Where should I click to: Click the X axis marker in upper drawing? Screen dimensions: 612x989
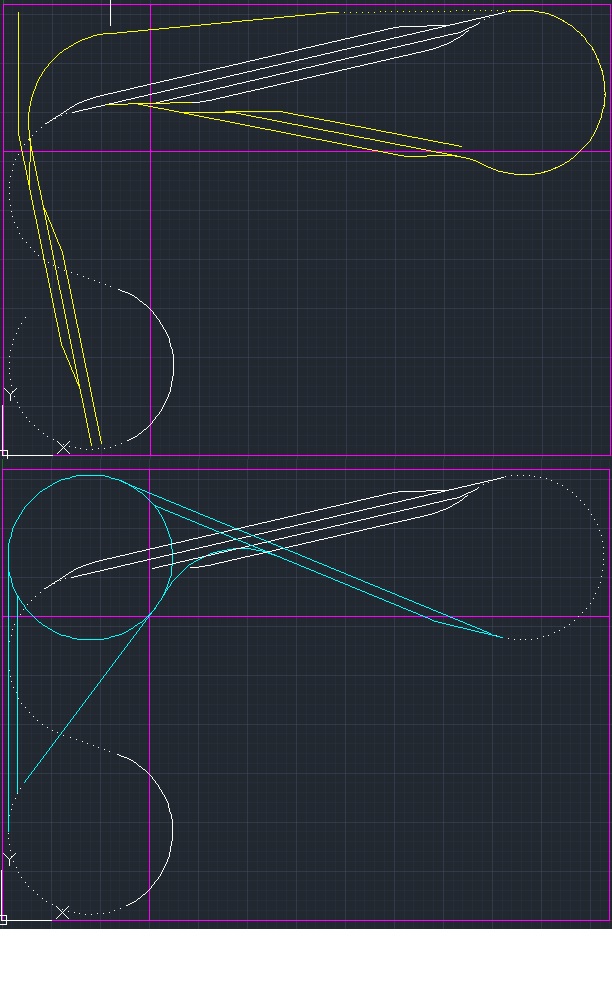pyautogui.click(x=63, y=447)
